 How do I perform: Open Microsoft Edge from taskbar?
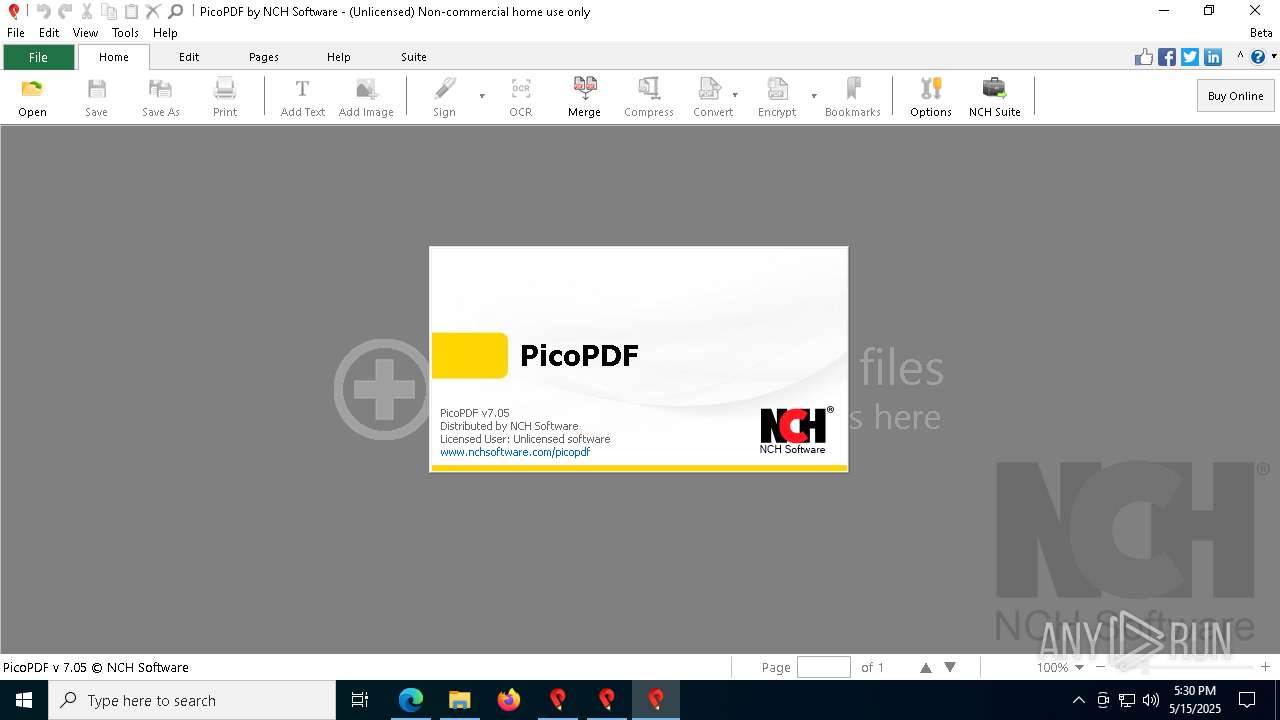point(411,700)
